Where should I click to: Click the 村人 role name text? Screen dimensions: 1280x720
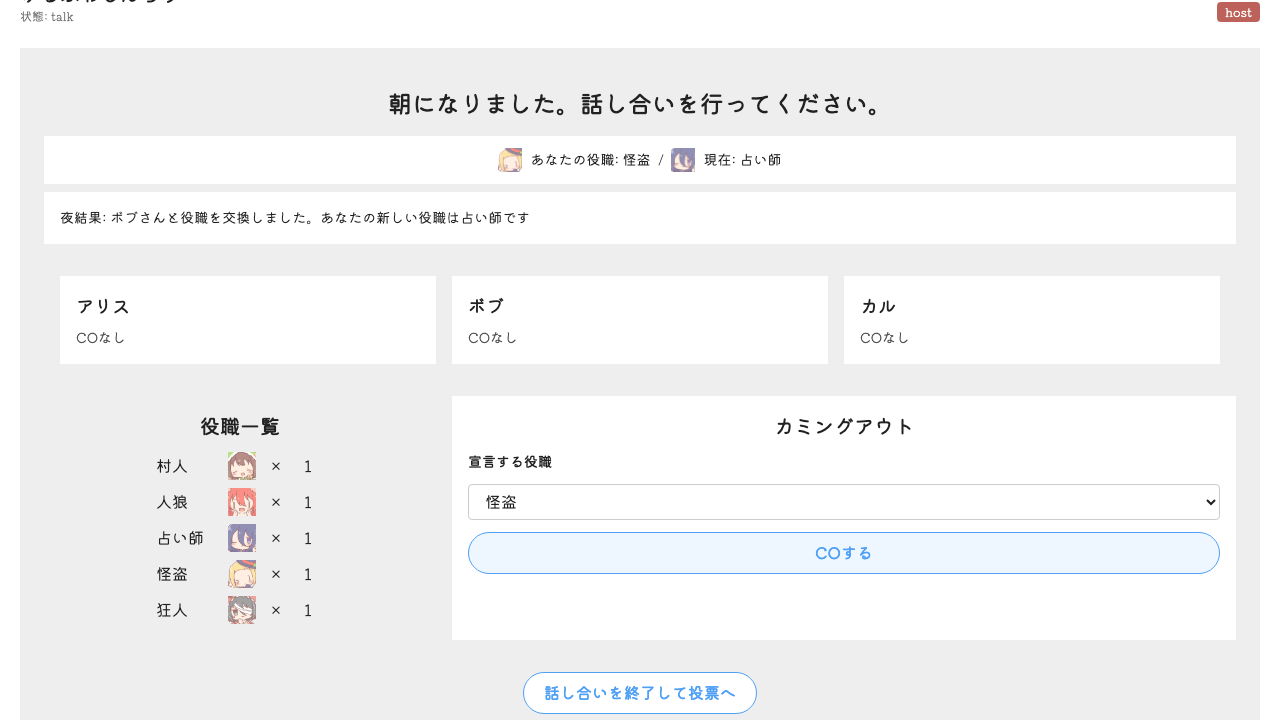172,466
